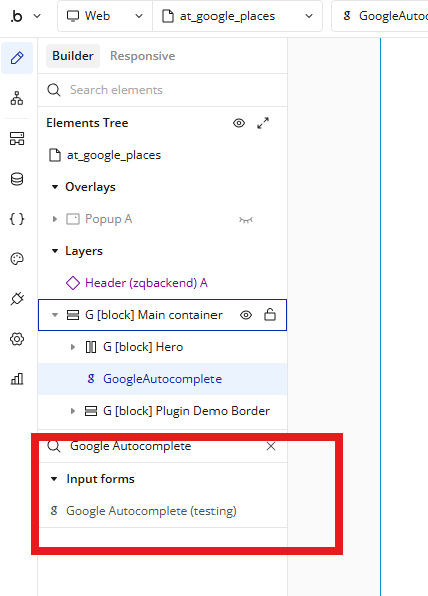
Task: Select Header (zqbackend) A reusable element
Action: tap(146, 283)
